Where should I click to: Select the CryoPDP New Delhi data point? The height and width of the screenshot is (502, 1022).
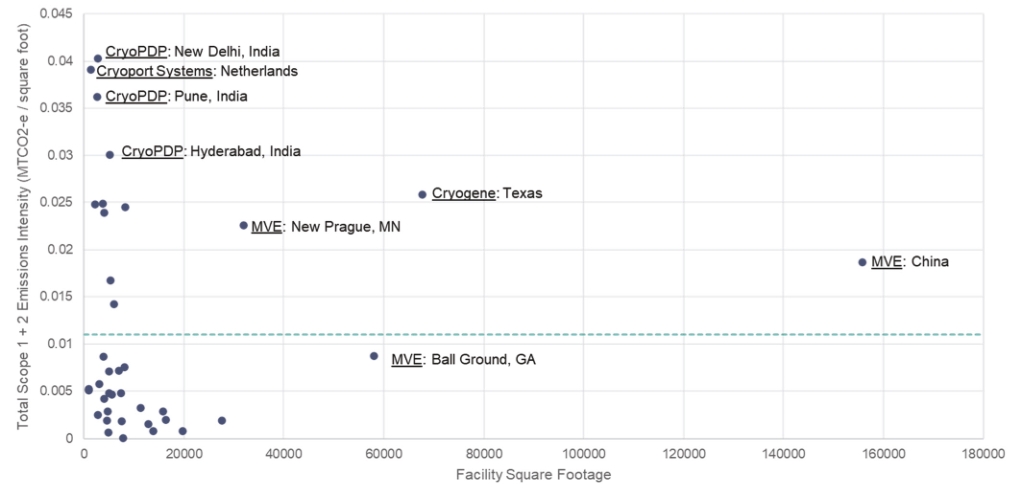98,59
